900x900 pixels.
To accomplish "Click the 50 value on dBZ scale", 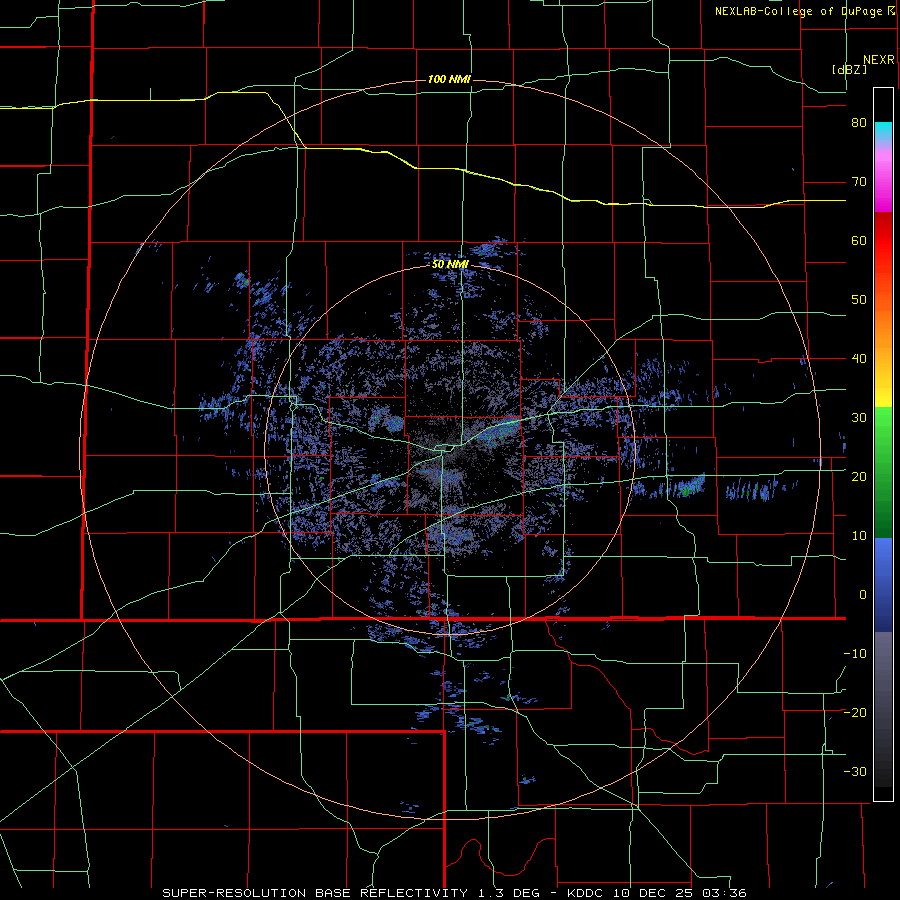I will (x=859, y=300).
